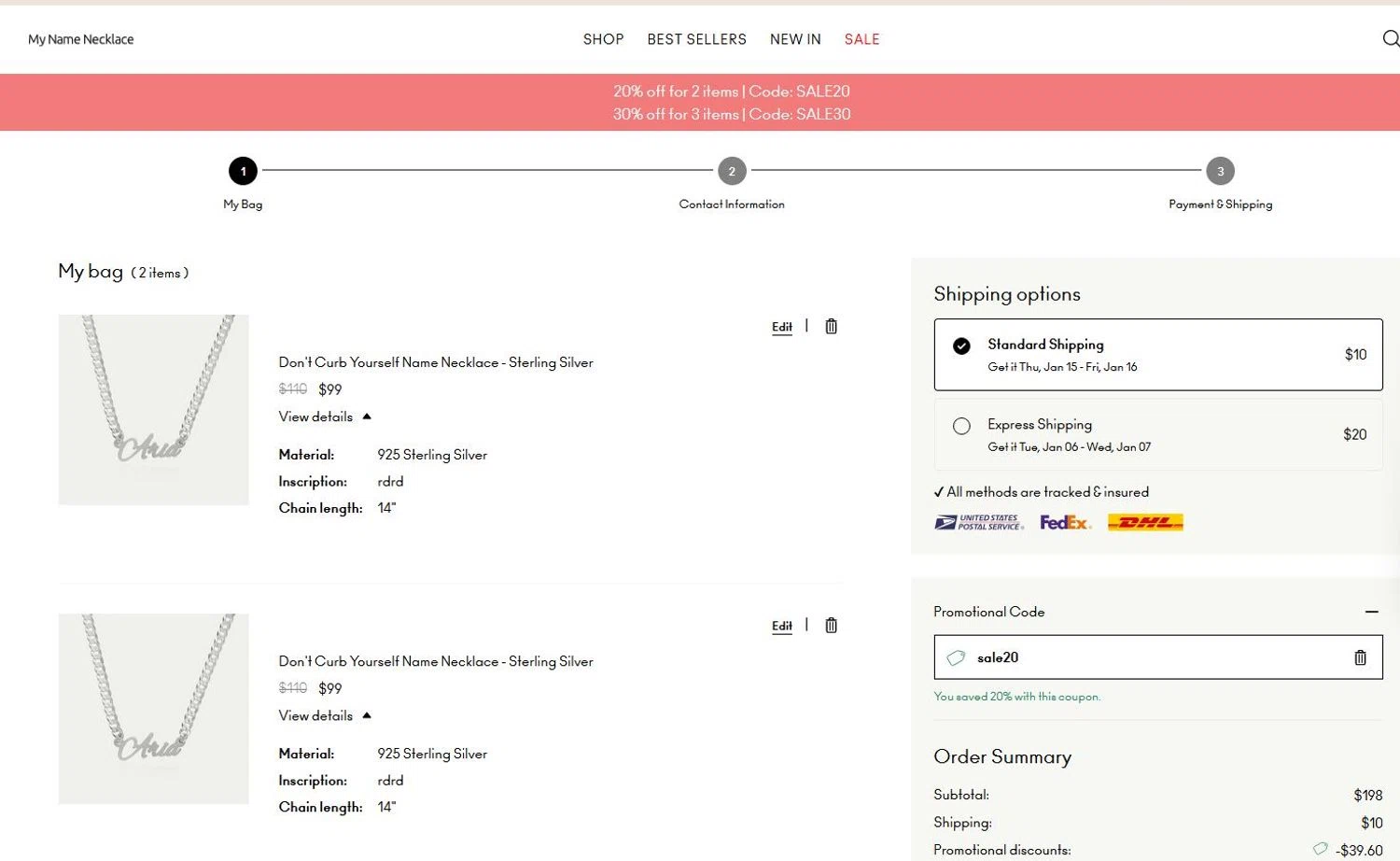Click first item's 14" chain length

(386, 508)
